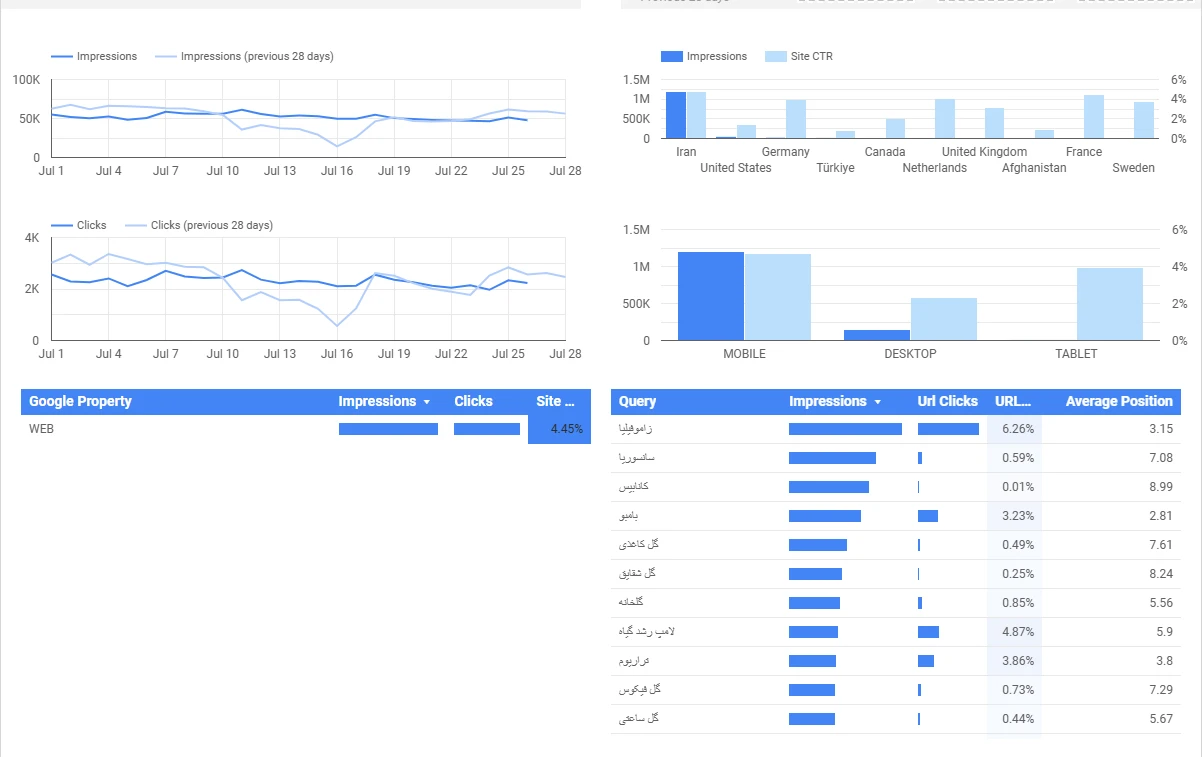Click the sort arrow beside Impressions in the Google Property table
The image size is (1202, 757).
pyautogui.click(x=427, y=402)
